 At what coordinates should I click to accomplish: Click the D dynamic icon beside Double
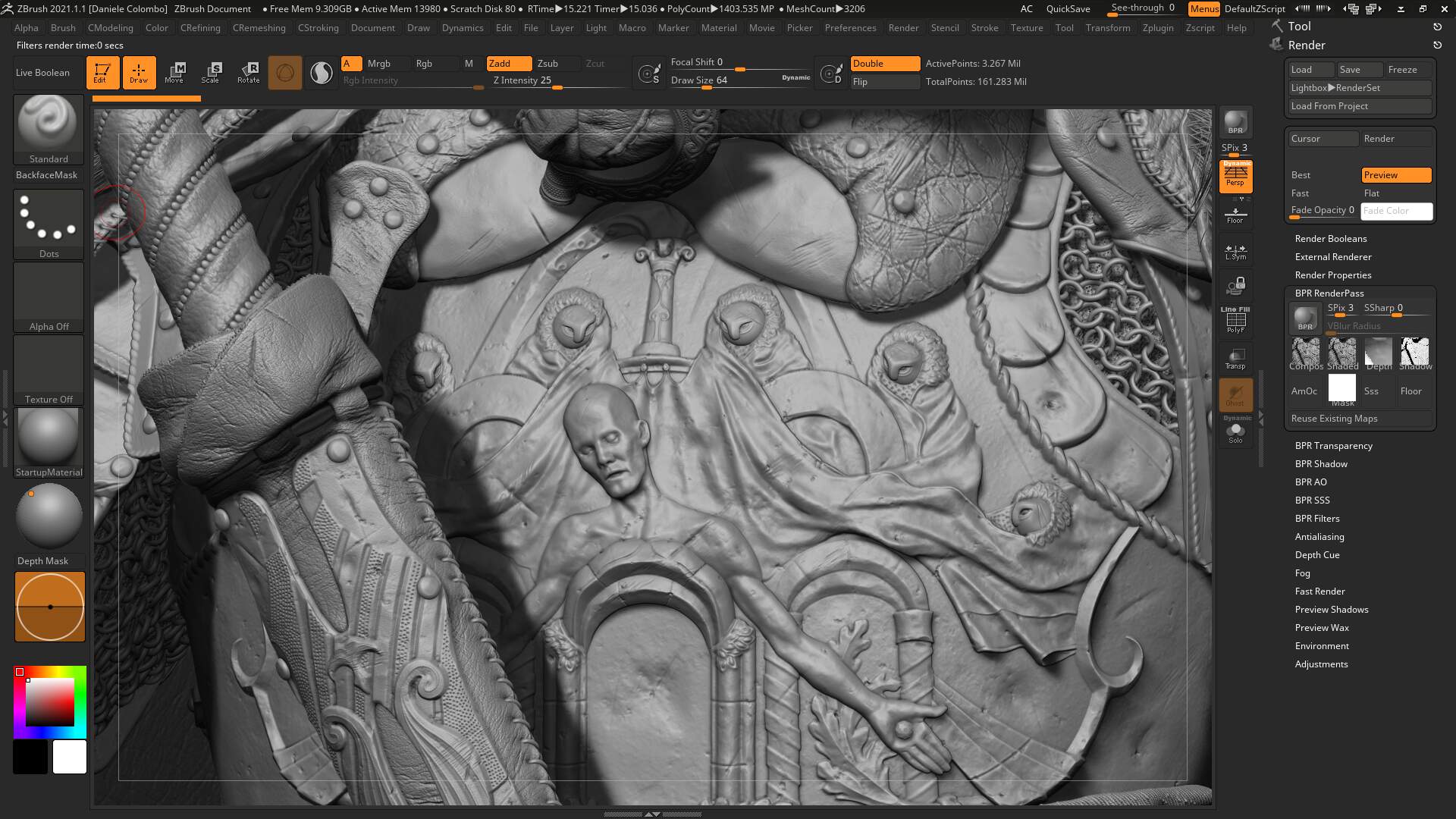pos(832,74)
